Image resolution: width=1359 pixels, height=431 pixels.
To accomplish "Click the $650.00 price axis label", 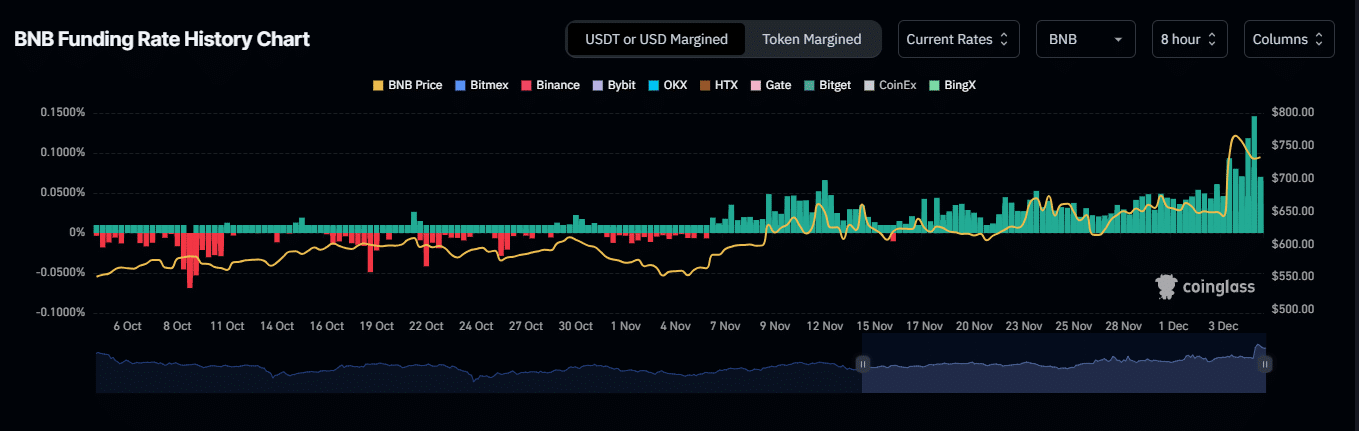I will click(x=1292, y=211).
